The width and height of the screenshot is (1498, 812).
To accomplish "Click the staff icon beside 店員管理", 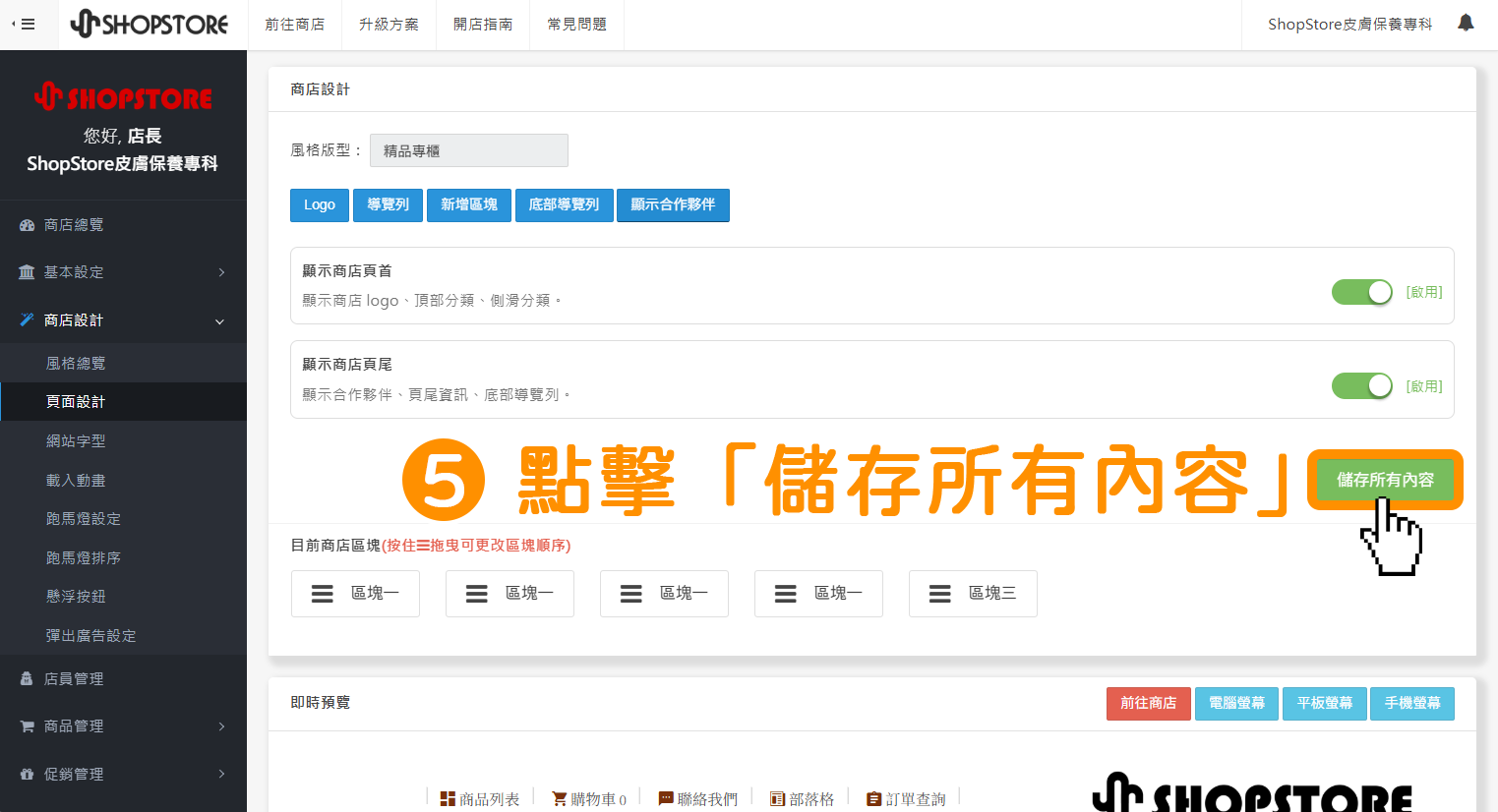I will (27, 679).
